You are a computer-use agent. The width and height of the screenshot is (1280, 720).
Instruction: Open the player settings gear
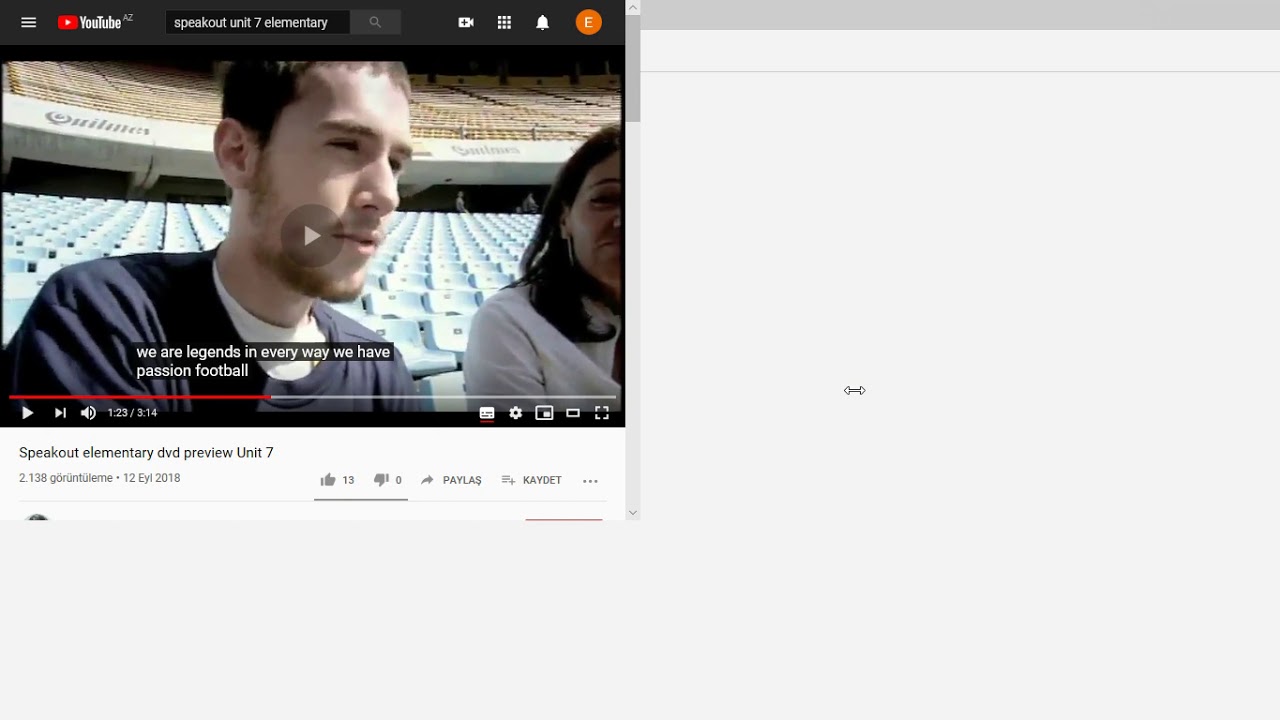click(x=516, y=413)
